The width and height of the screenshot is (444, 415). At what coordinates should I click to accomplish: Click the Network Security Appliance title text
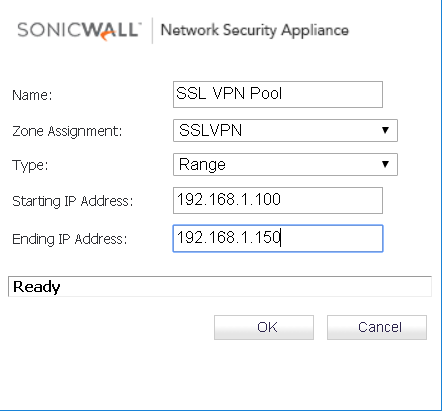(x=255, y=30)
